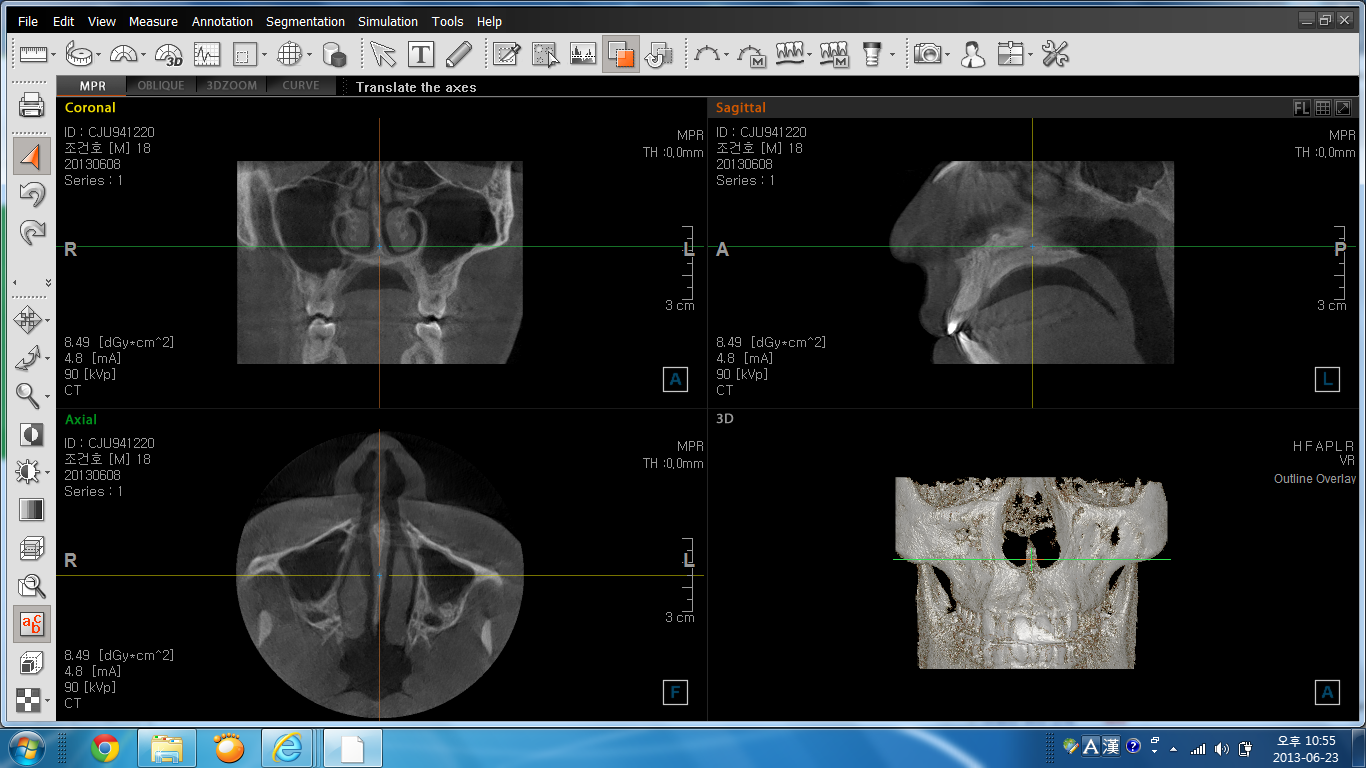Open the layout settings icon
Screen dimensions: 1366x768
[x=1011, y=54]
